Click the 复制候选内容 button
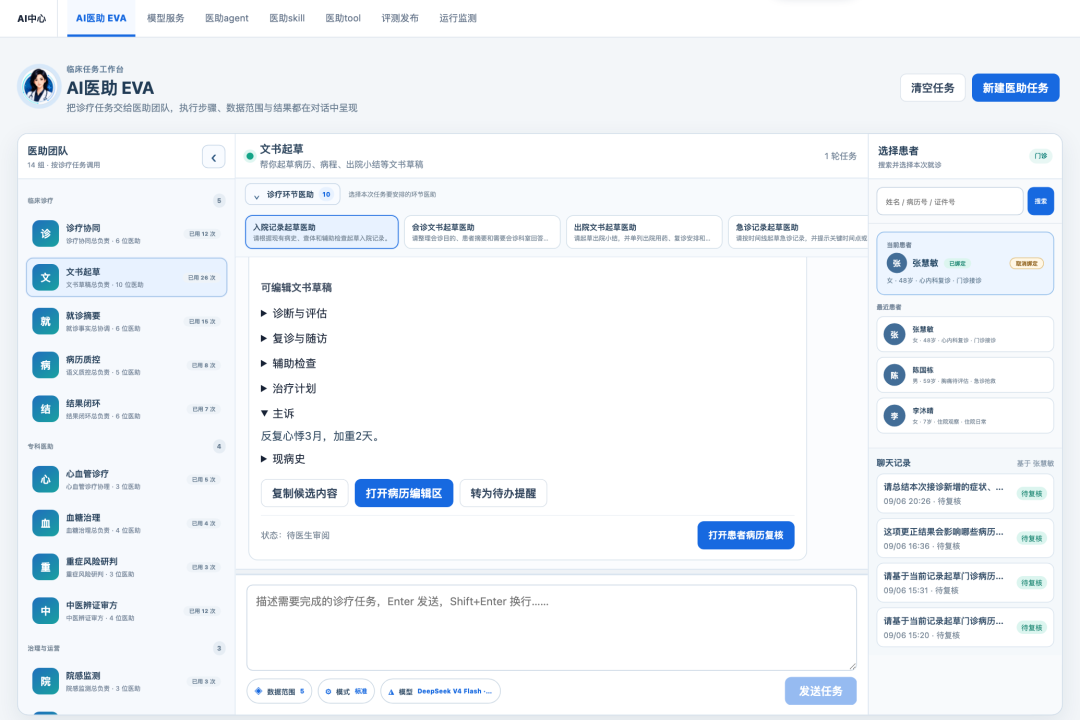Image resolution: width=1080 pixels, height=720 pixels. pyautogui.click(x=304, y=493)
